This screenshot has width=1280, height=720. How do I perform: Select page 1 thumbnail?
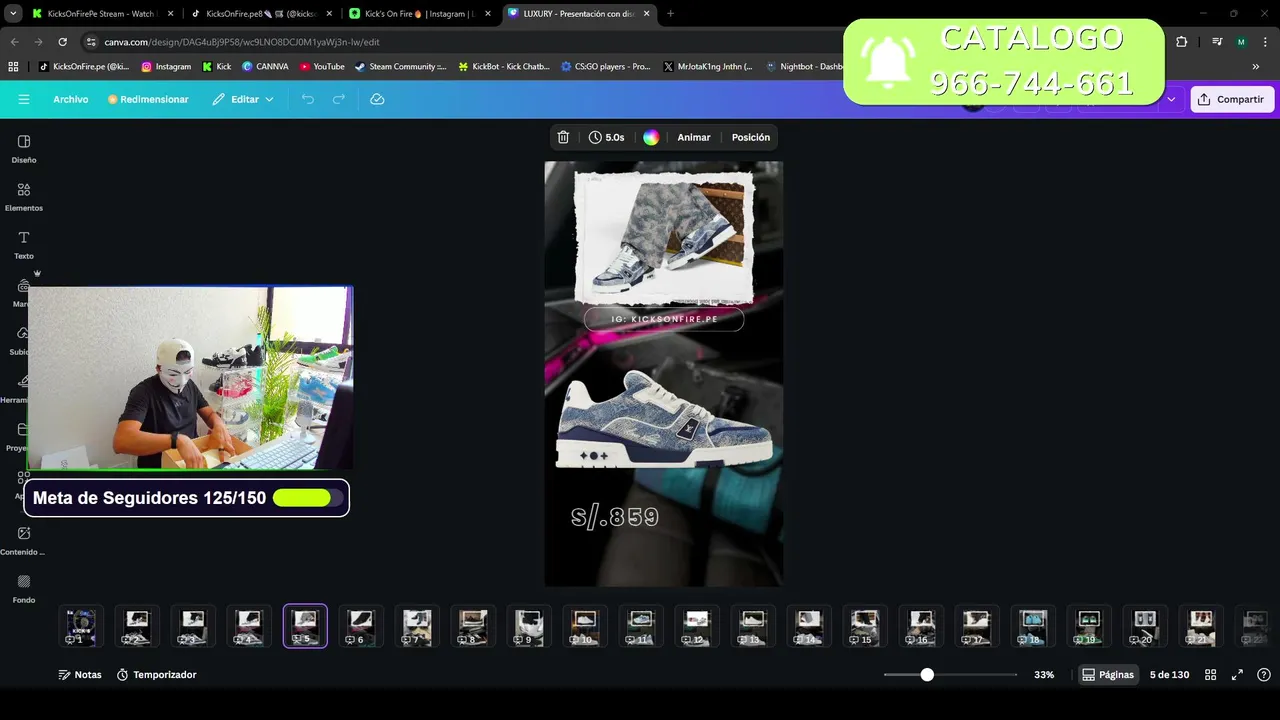81,626
